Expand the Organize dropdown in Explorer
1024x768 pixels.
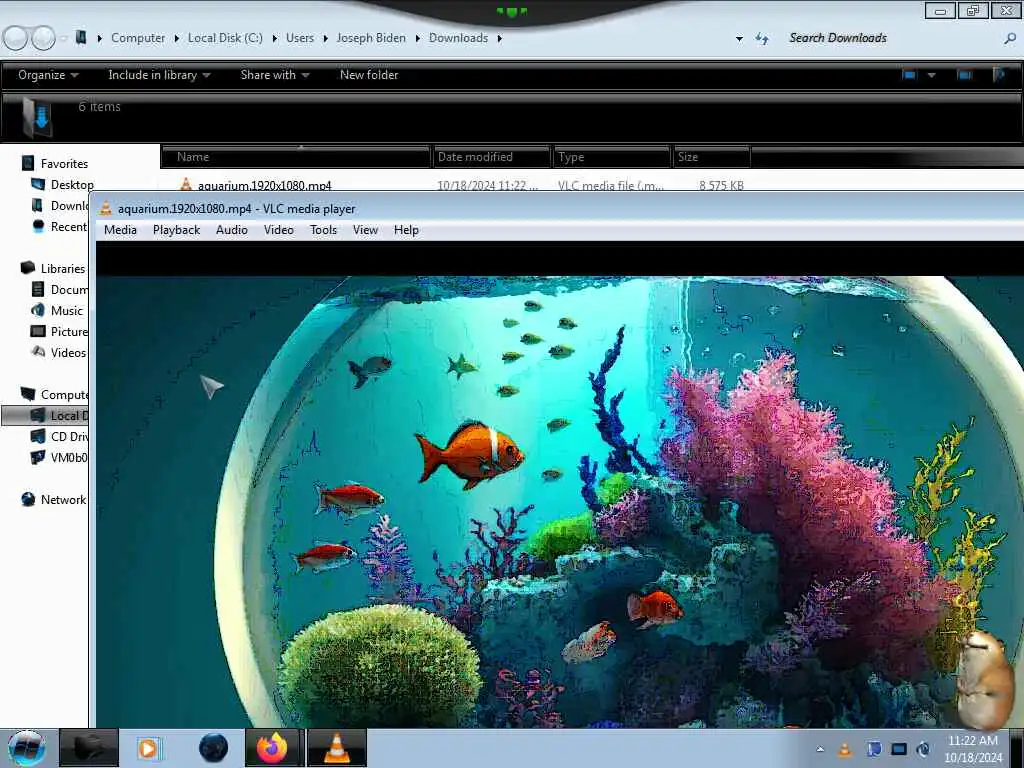(48, 75)
